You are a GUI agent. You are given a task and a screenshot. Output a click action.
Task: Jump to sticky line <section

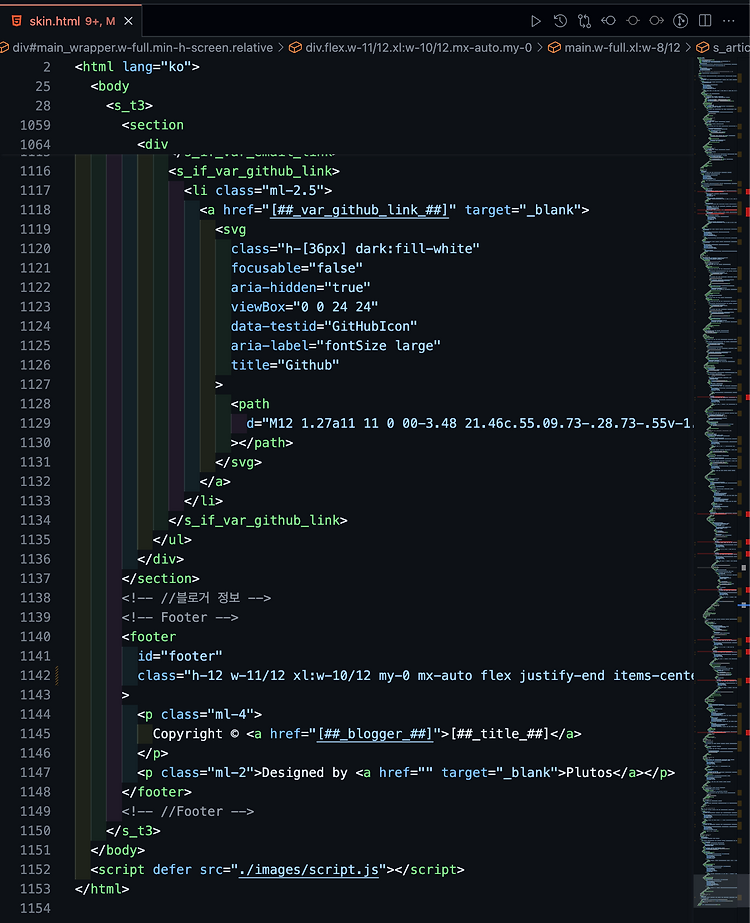pyautogui.click(x=153, y=125)
